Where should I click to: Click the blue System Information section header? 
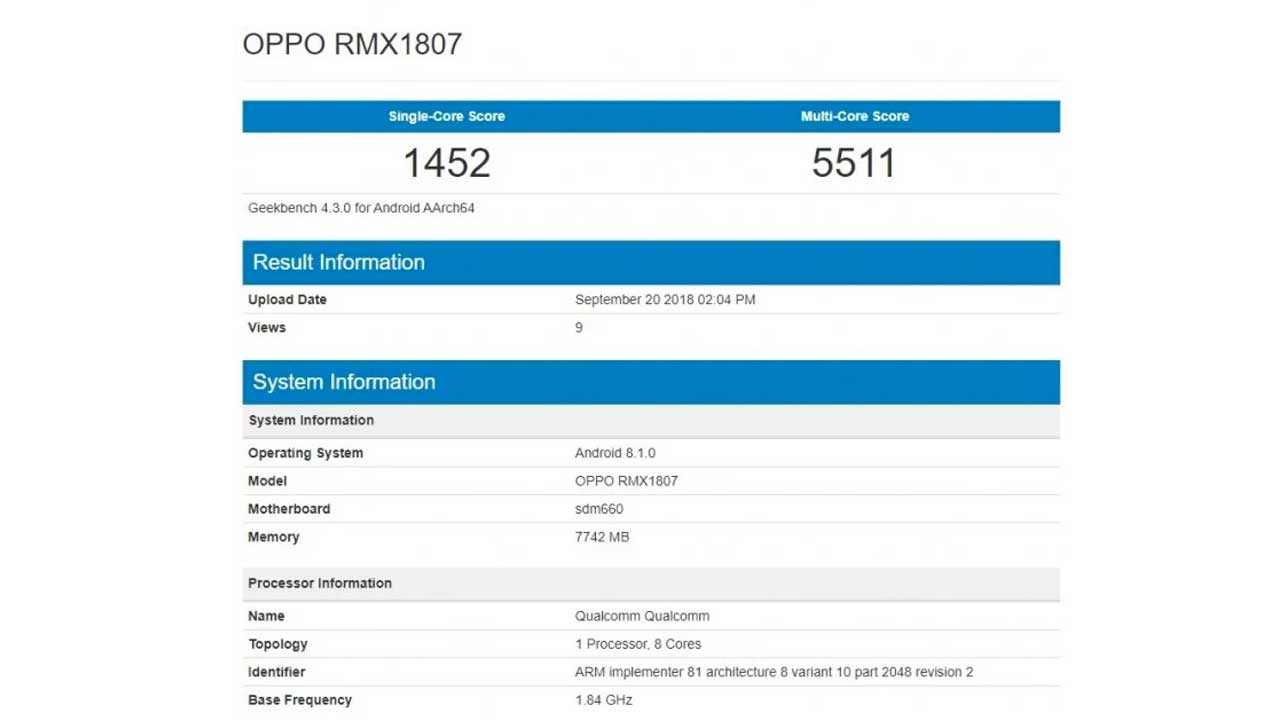(651, 382)
